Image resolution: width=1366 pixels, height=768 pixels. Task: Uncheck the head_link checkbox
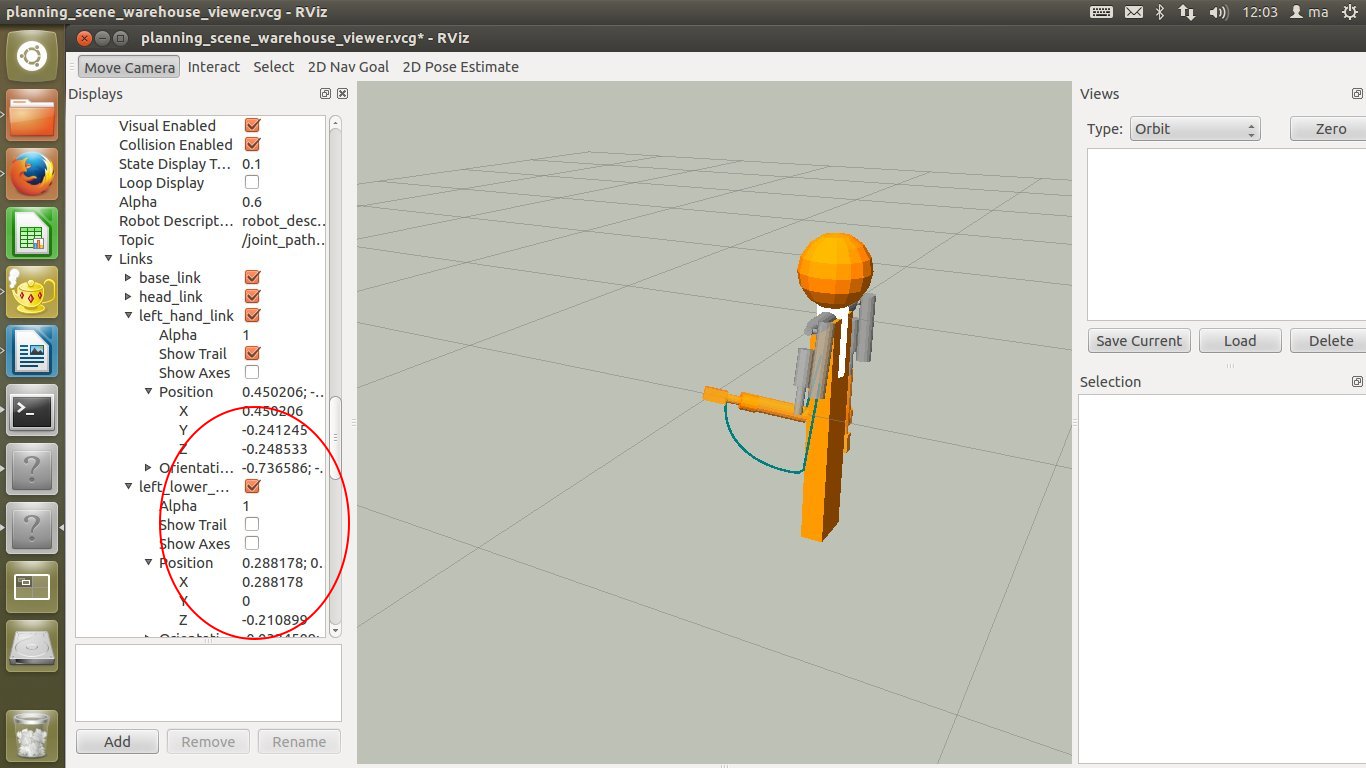click(x=252, y=296)
